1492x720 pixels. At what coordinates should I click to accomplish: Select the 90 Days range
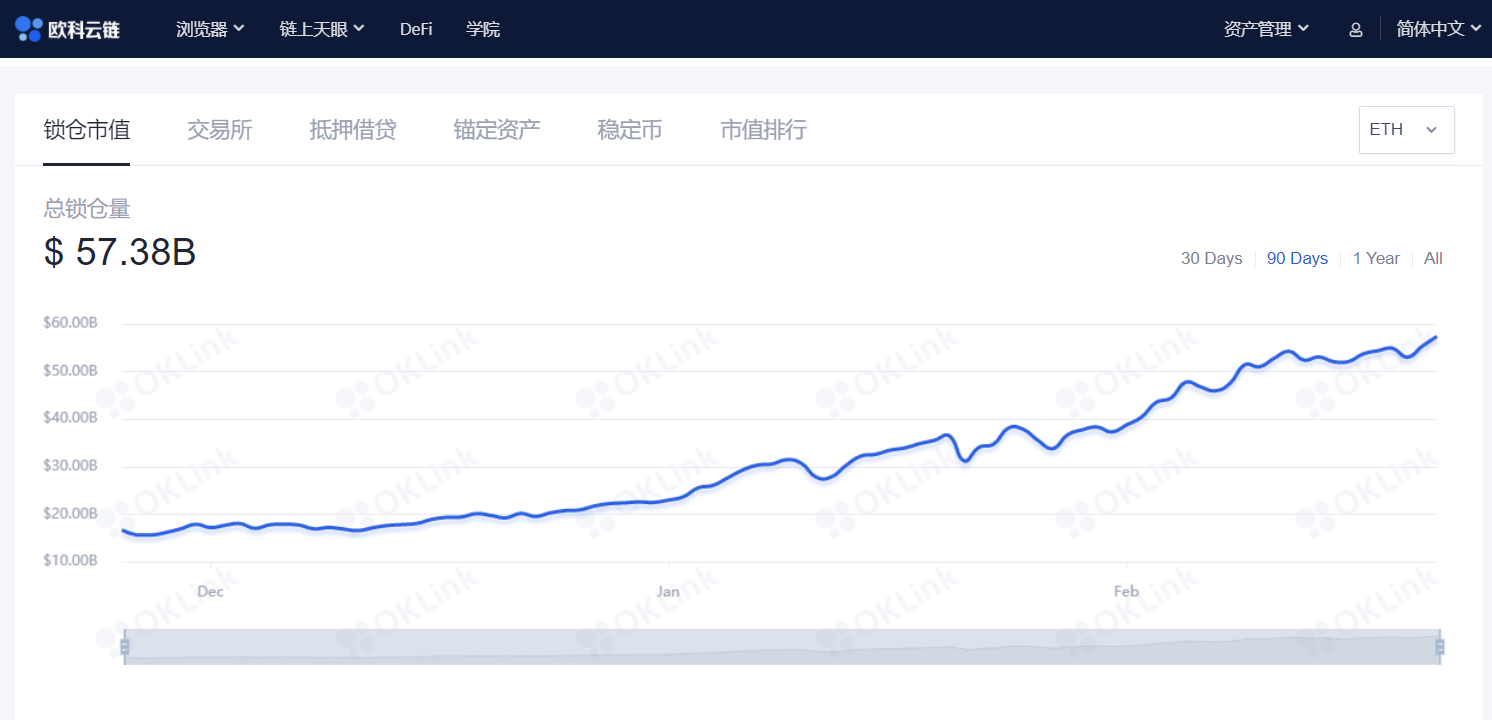(x=1297, y=258)
